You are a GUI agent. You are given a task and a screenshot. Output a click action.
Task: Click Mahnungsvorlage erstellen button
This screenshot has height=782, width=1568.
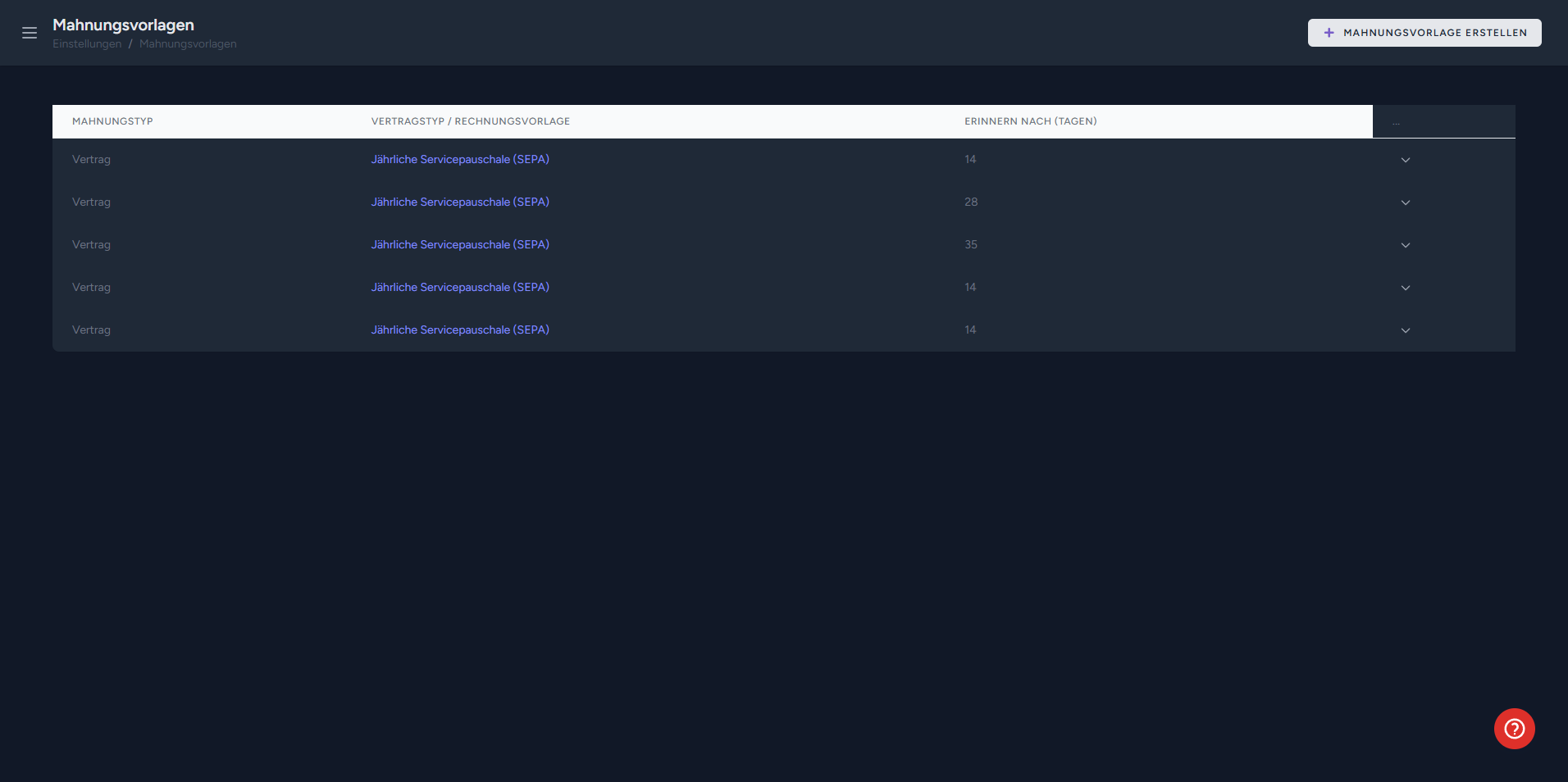tap(1424, 33)
